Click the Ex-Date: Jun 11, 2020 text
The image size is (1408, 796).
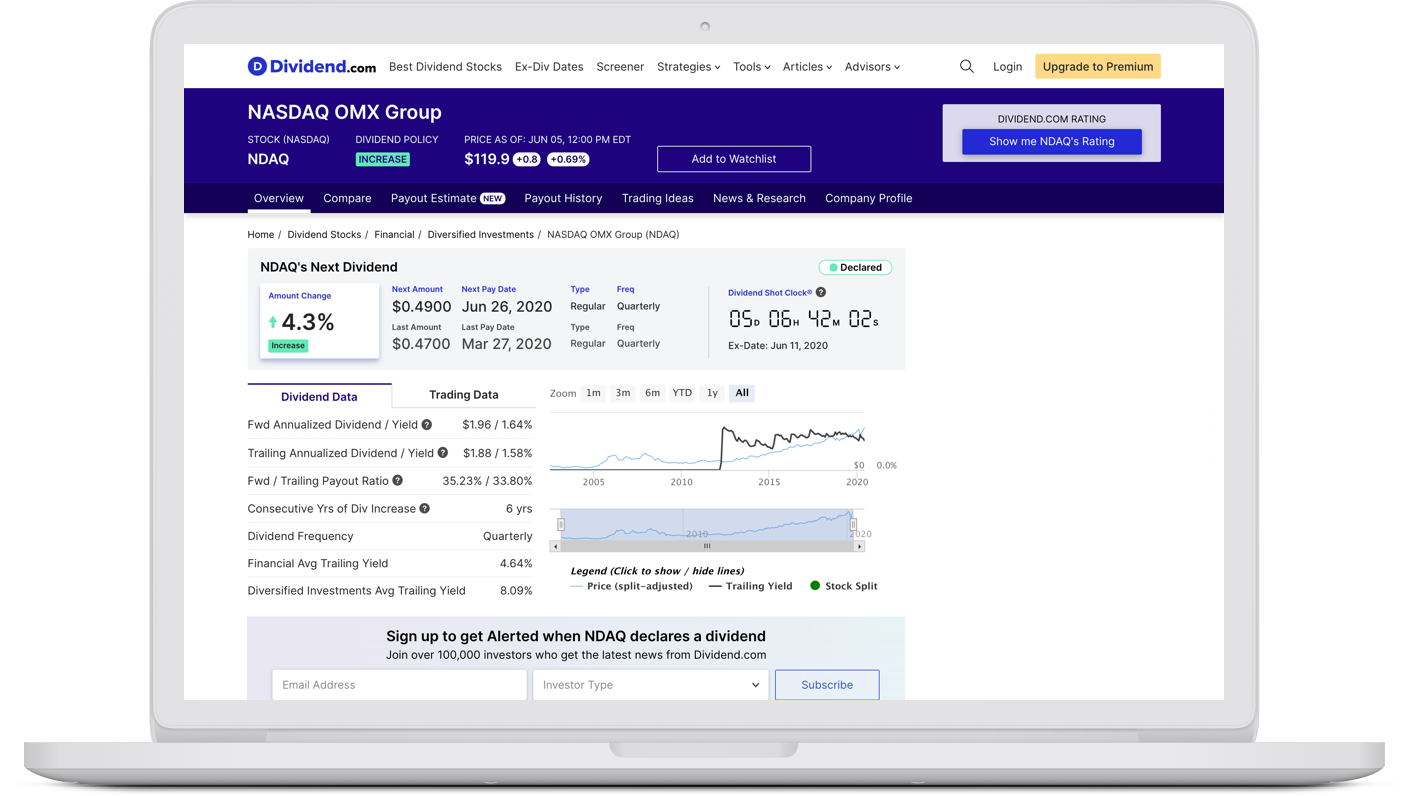coord(778,346)
